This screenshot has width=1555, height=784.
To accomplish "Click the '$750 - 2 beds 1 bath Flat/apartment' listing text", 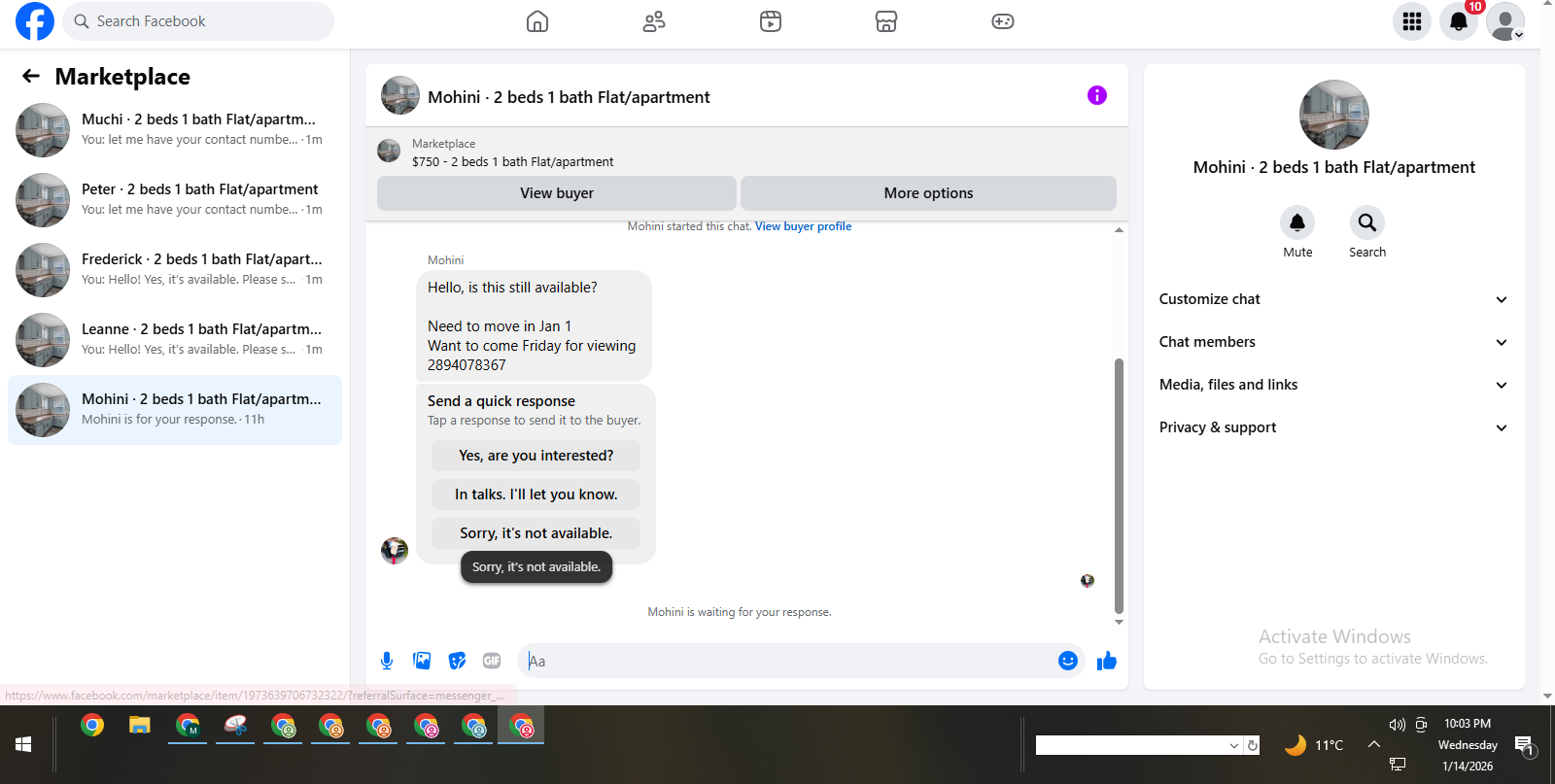I will click(x=513, y=162).
